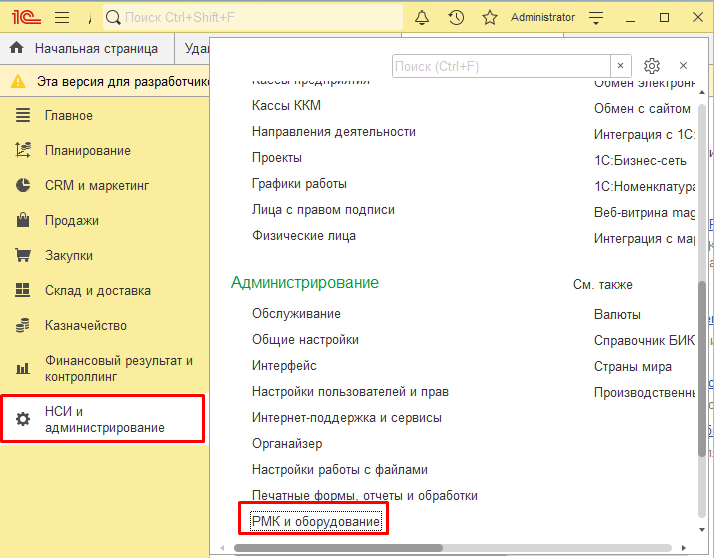Click the Закупки cart icon
Viewport: 714px width, 558px height.
[x=23, y=255]
